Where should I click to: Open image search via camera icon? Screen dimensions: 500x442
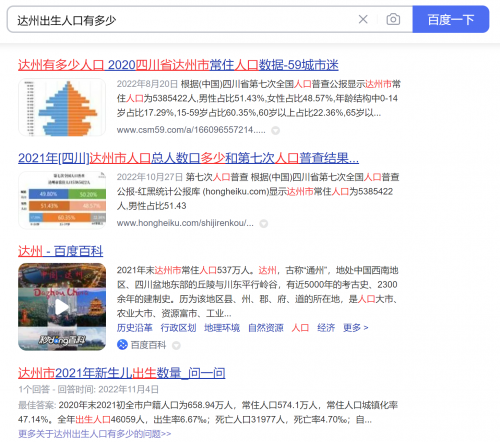pyautogui.click(x=393, y=19)
